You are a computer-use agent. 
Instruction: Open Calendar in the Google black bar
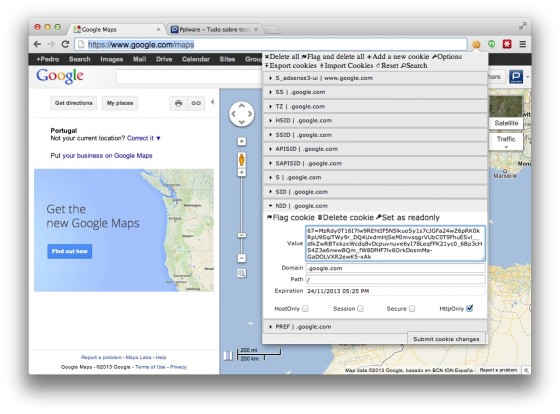[196, 59]
